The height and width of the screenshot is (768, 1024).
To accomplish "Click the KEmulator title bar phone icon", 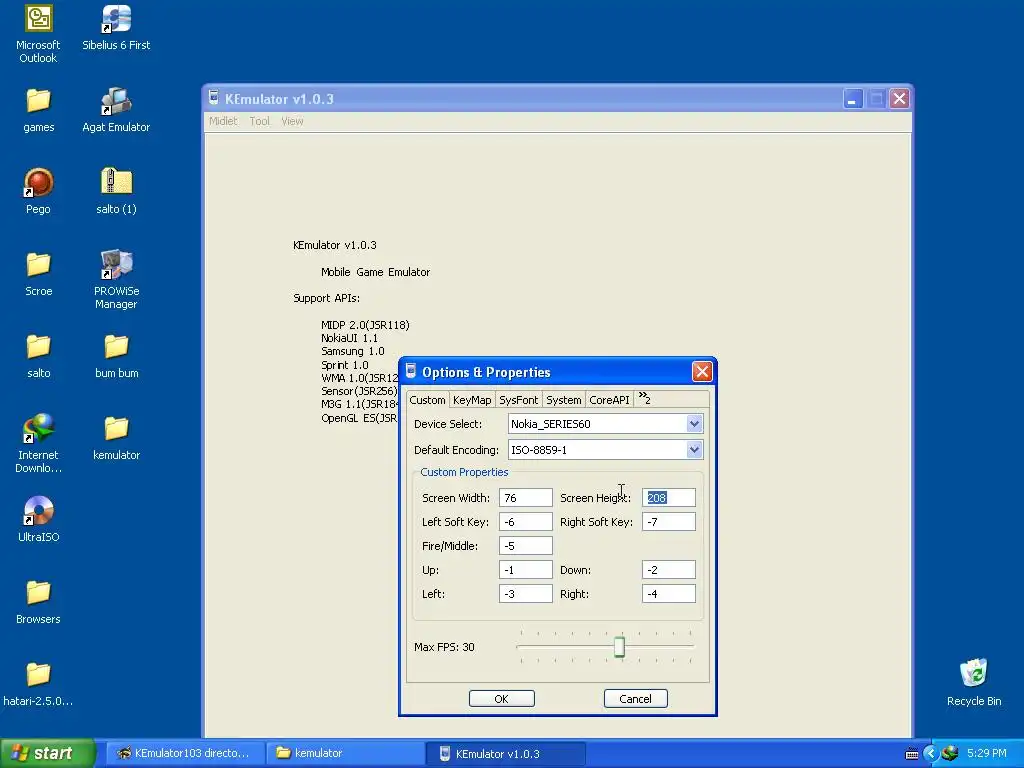I will (214, 98).
